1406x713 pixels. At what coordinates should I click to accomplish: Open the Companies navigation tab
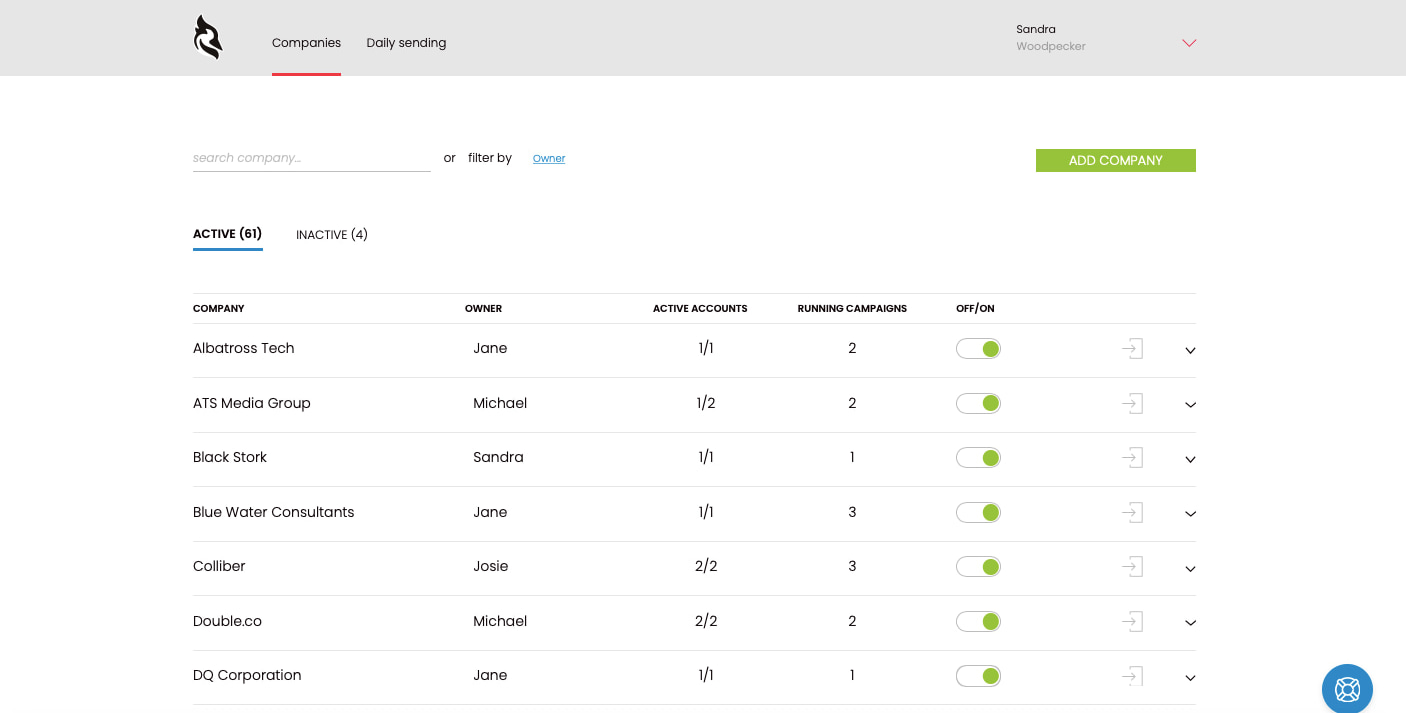pos(306,43)
